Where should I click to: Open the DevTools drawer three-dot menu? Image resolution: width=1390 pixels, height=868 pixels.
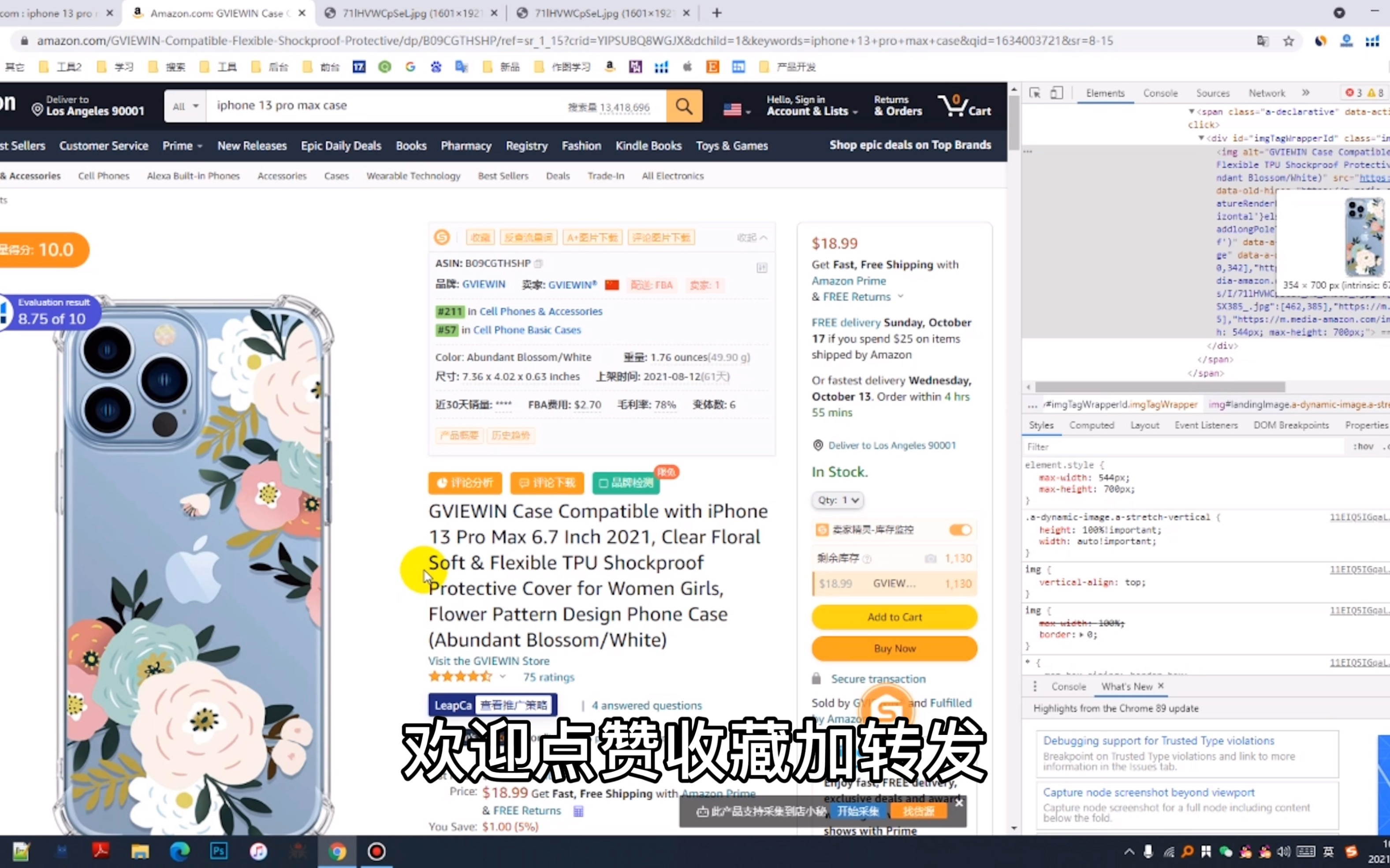tap(1035, 686)
